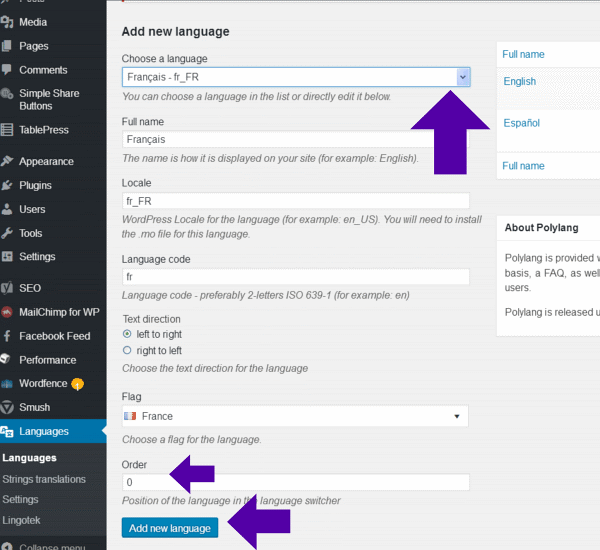Select left to right text direction

coord(127,333)
